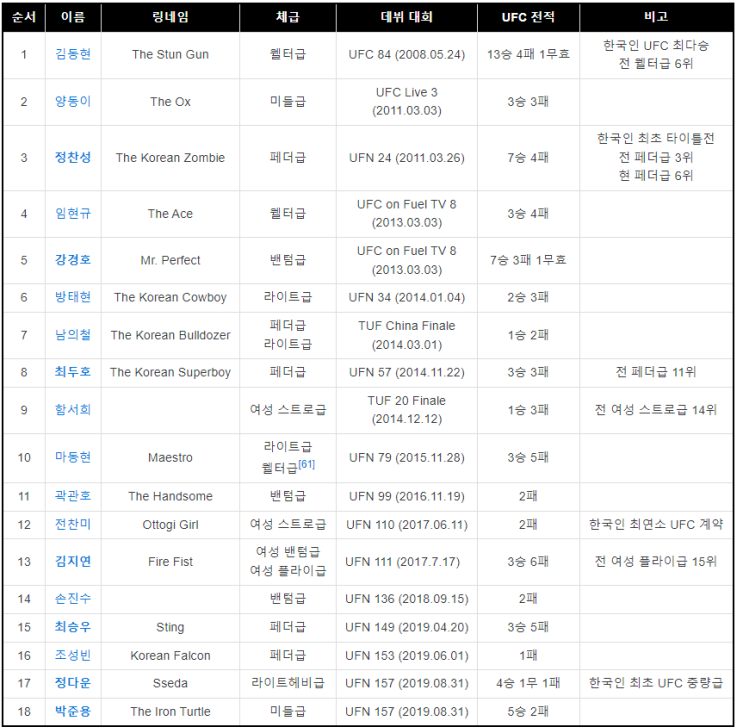Click the 이름 column header
743x727 pixels.
[73, 17]
